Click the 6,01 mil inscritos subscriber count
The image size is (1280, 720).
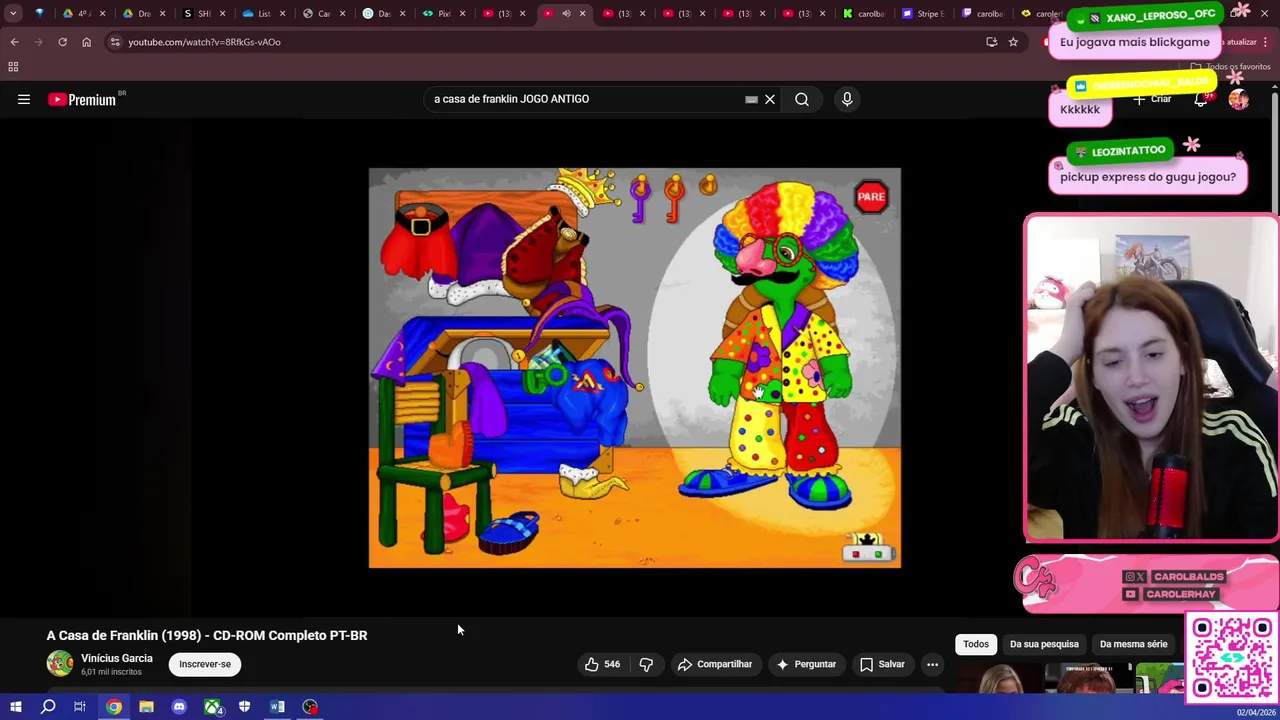coord(111,672)
